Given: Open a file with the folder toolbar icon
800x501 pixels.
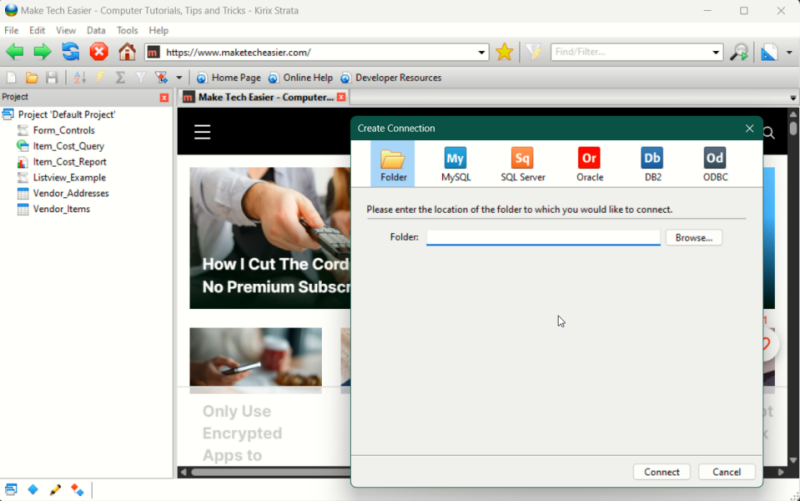Looking at the screenshot, I should 32,78.
